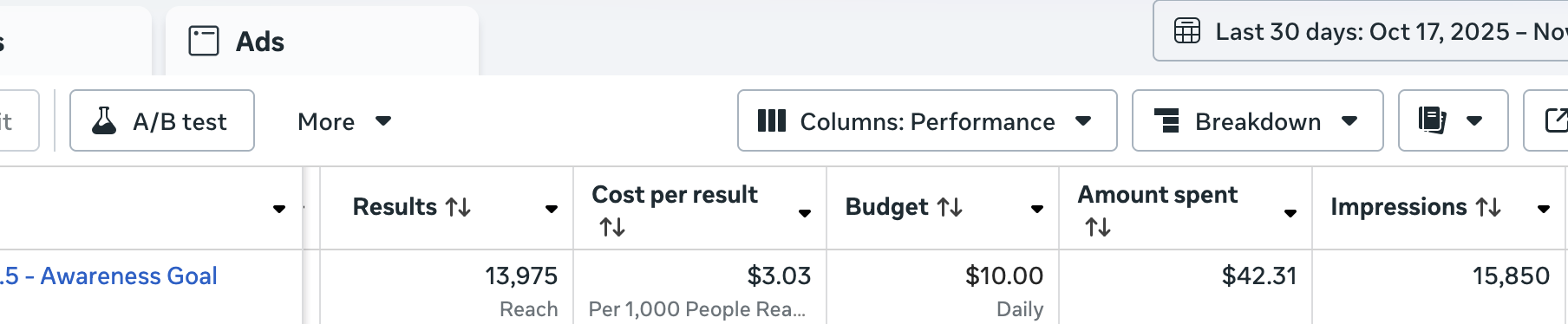Open the Columns: Performance dropdown
The width and height of the screenshot is (1568, 324).
coord(927,120)
